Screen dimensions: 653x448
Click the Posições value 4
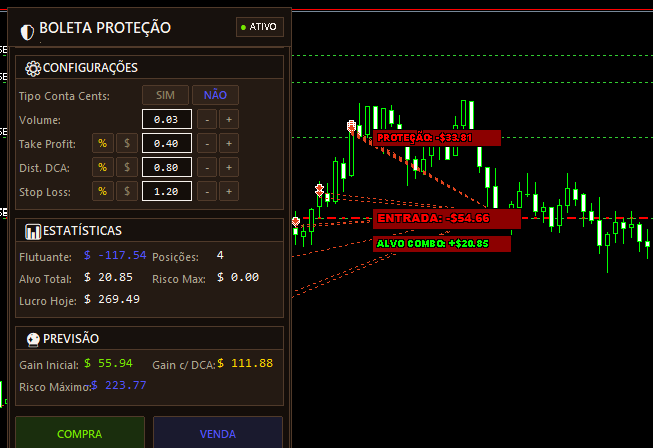pyautogui.click(x=220, y=255)
